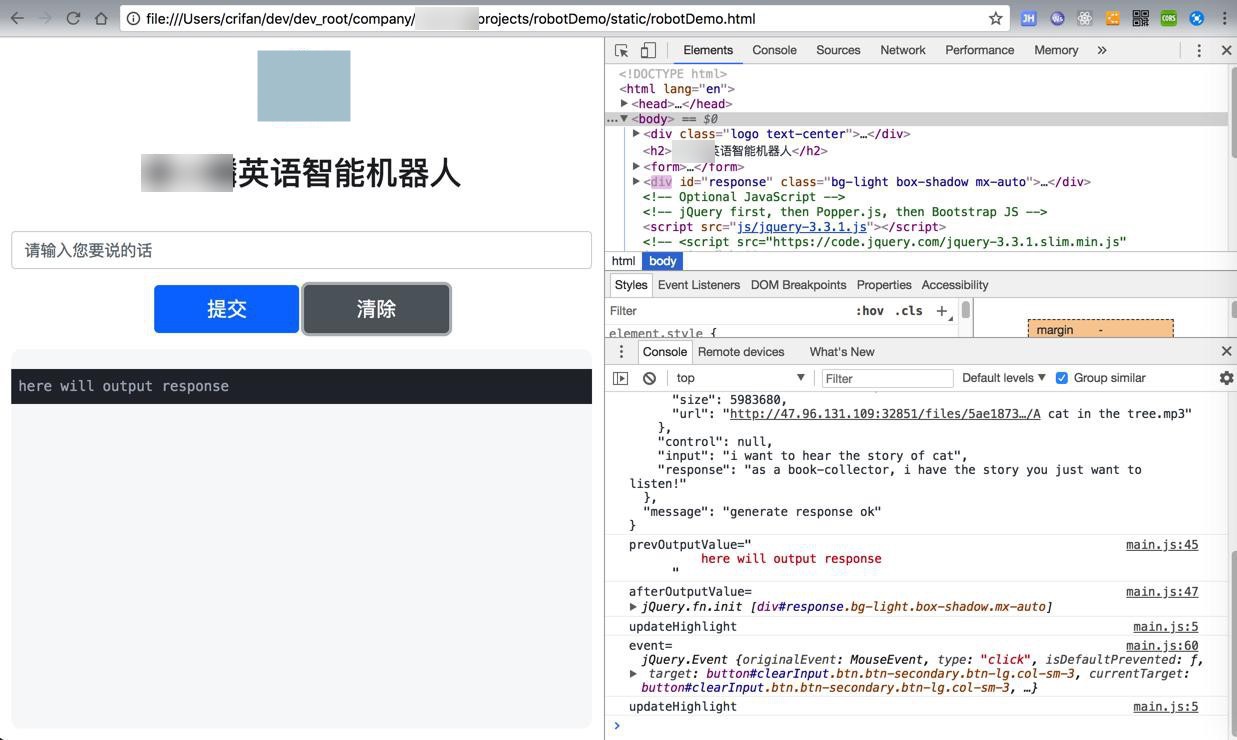Screen dimensions: 1237x740
Task: Collapse the body element node
Action: pos(624,119)
